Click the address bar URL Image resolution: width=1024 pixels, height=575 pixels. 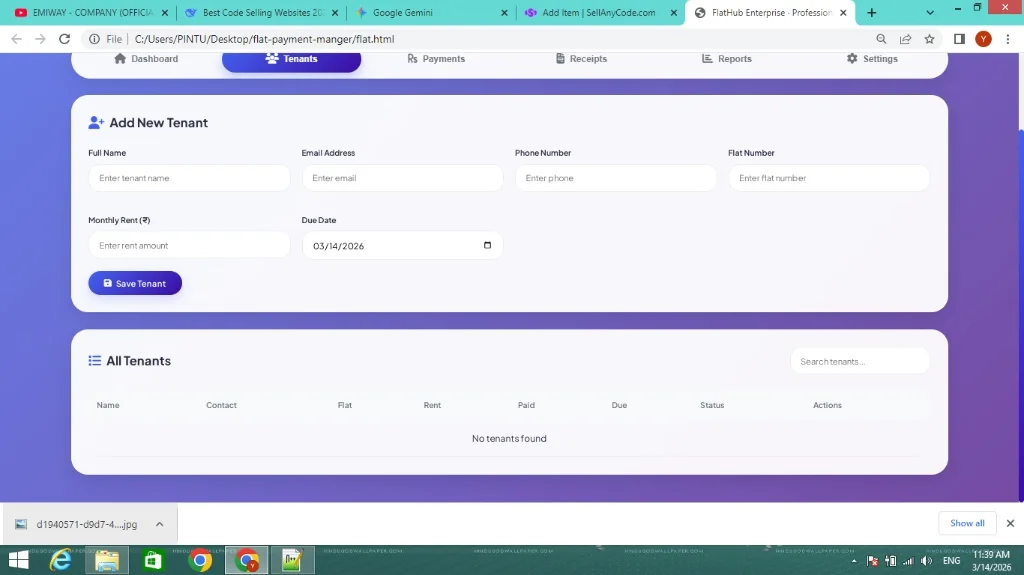pyautogui.click(x=264, y=39)
